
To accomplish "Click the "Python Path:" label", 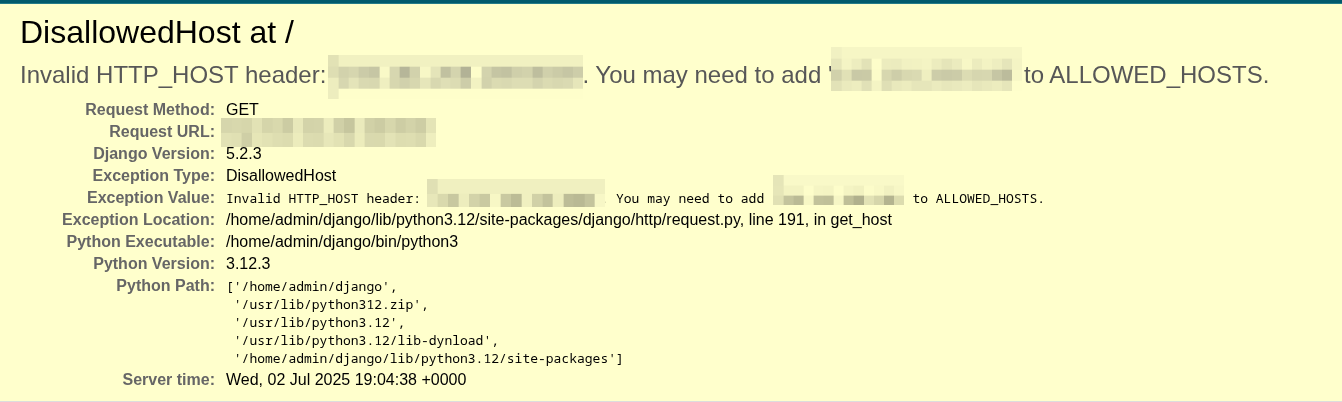I will click(x=165, y=285).
